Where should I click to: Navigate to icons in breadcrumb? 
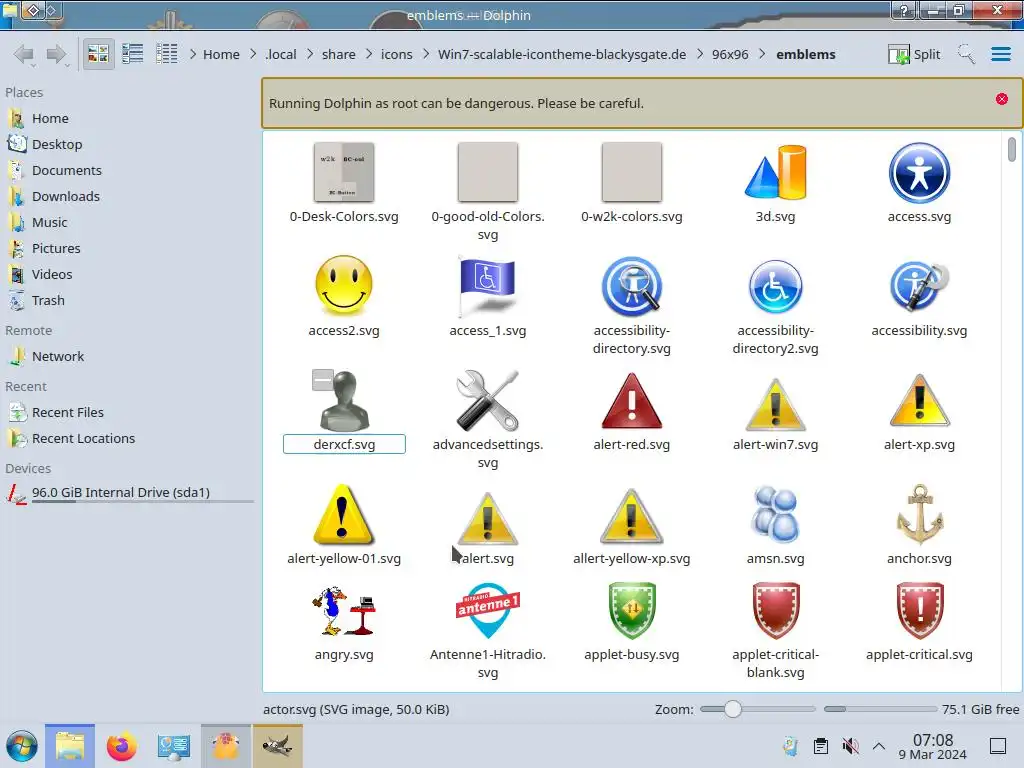point(396,54)
